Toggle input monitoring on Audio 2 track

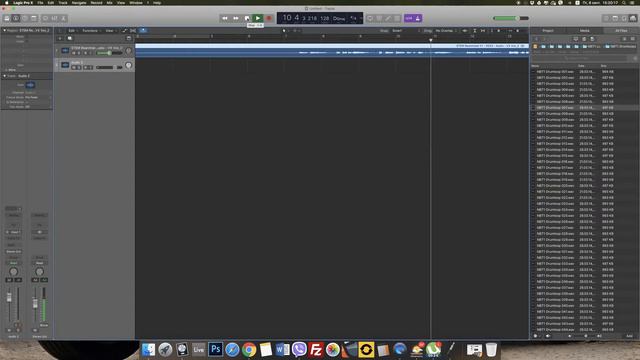(x=91, y=67)
